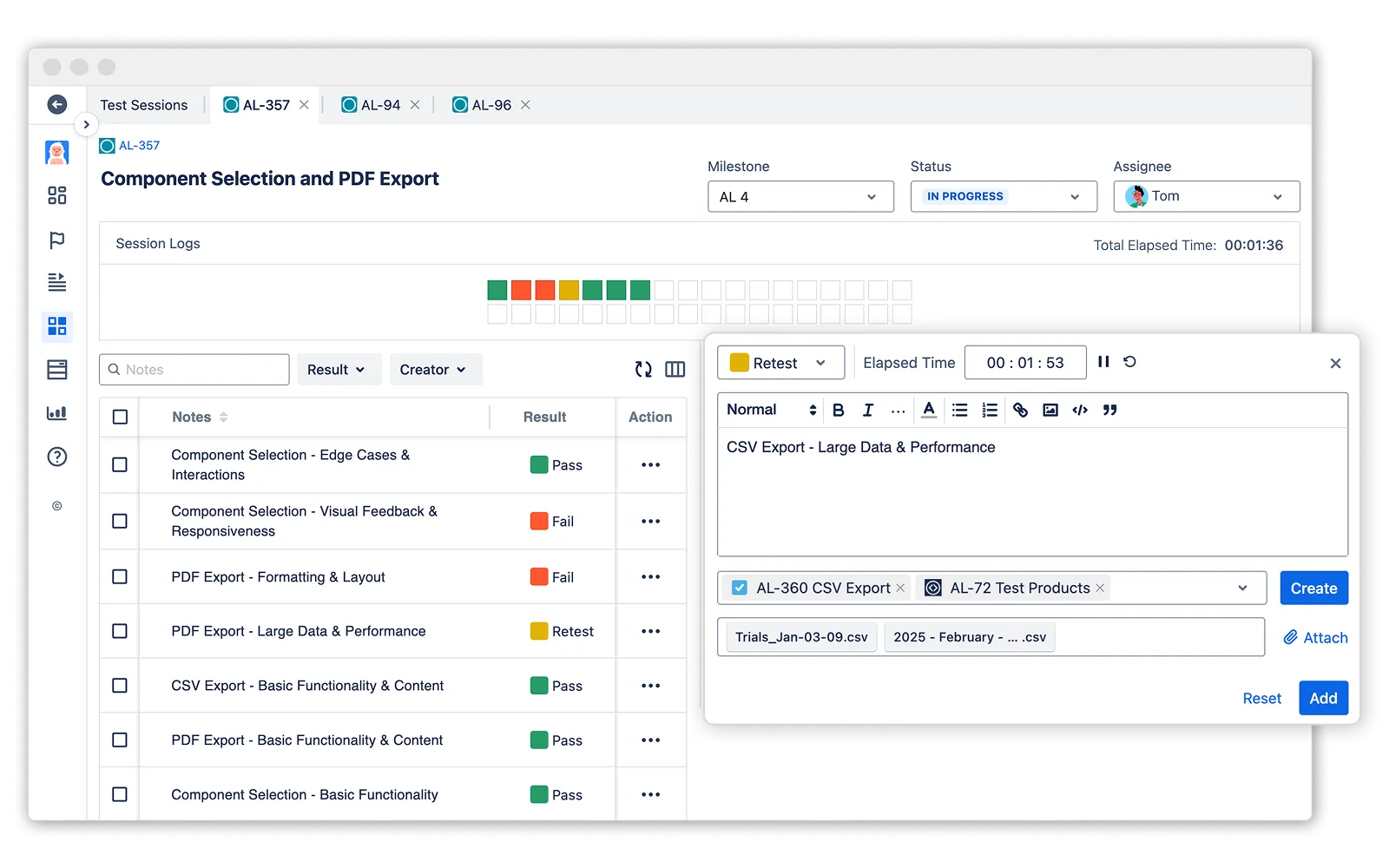Screen dimensions: 1389x868
Task: Insert a numbered list
Action: pos(990,410)
